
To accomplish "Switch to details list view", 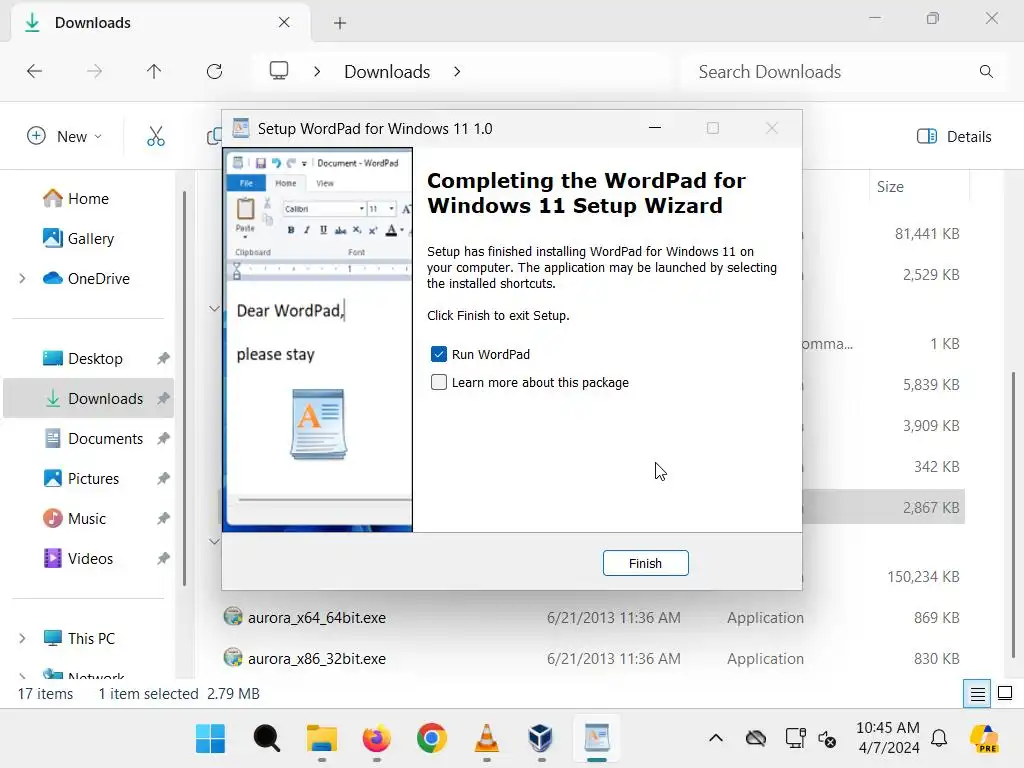I will click(977, 694).
